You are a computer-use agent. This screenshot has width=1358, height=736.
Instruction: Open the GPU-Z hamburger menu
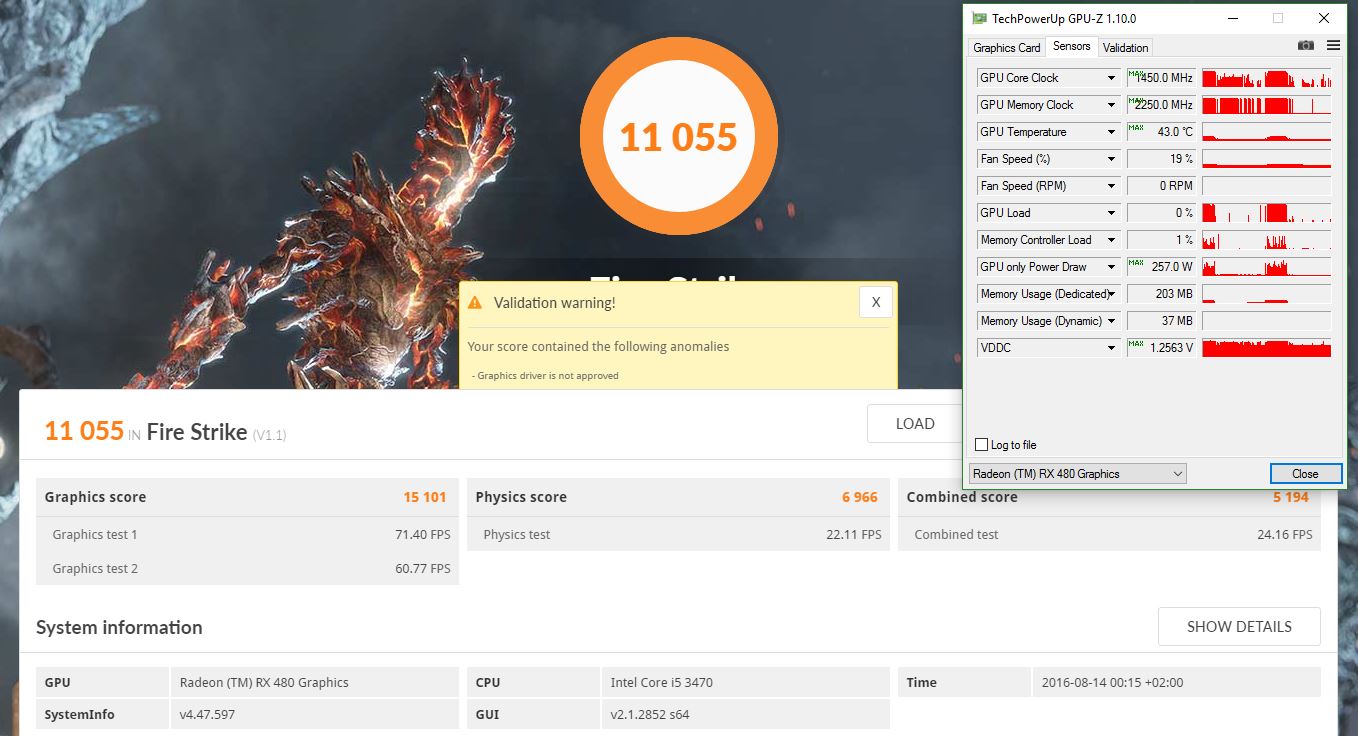1333,46
